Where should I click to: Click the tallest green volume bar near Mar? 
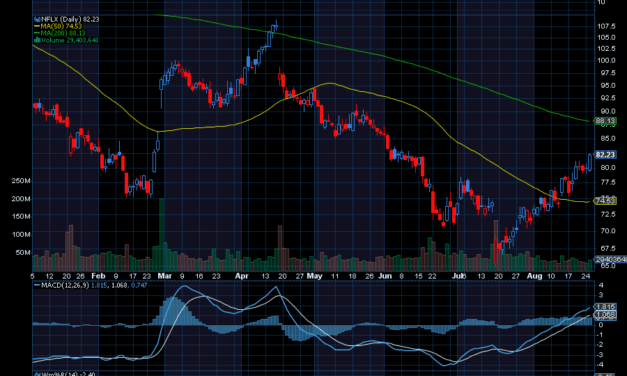click(162, 234)
